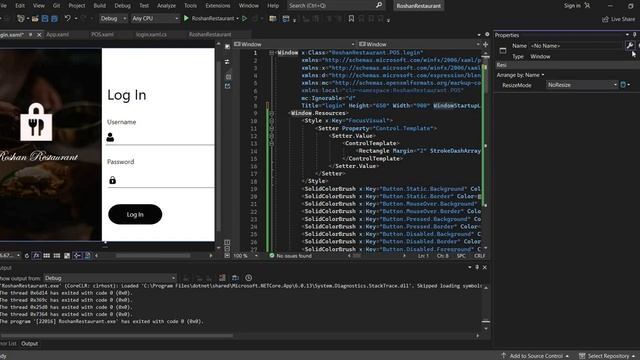Open the Extensions menu

click(x=218, y=6)
